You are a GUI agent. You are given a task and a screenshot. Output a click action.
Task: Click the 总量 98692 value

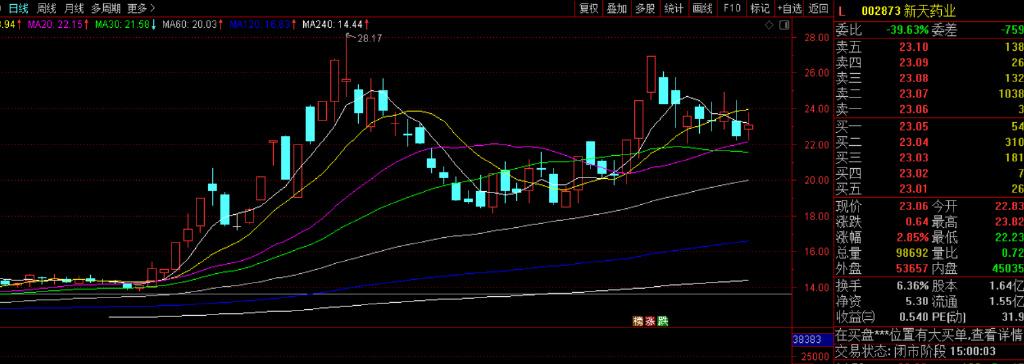coord(911,254)
